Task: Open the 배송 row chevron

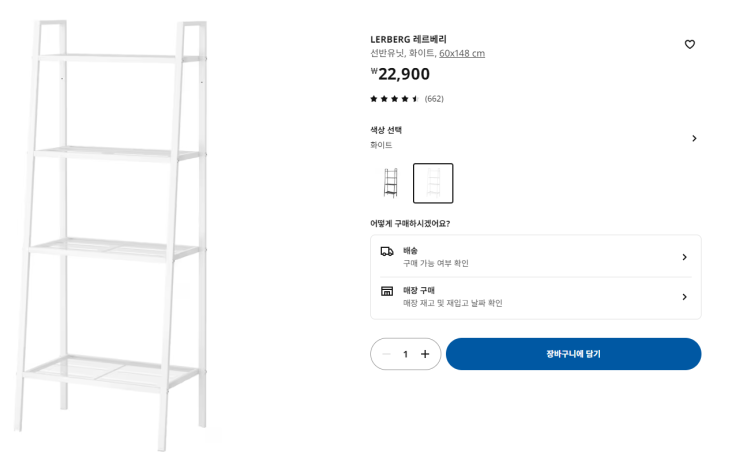Action: click(x=684, y=257)
